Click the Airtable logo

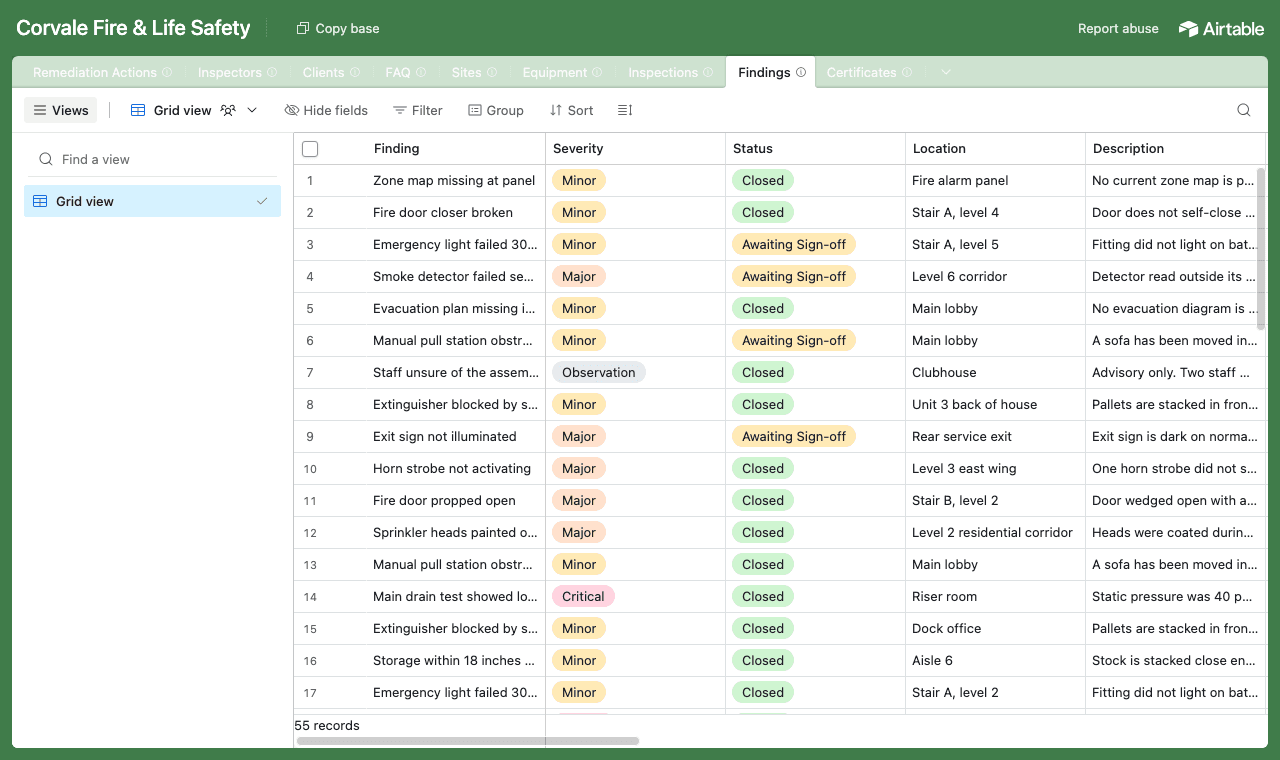tap(1221, 29)
